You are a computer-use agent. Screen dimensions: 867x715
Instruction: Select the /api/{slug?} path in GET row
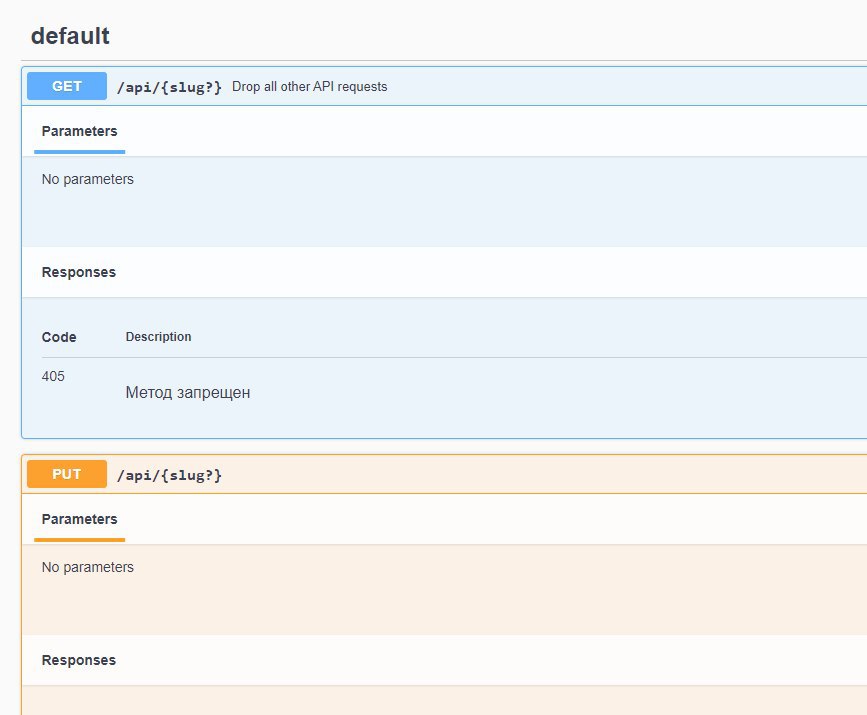(169, 87)
